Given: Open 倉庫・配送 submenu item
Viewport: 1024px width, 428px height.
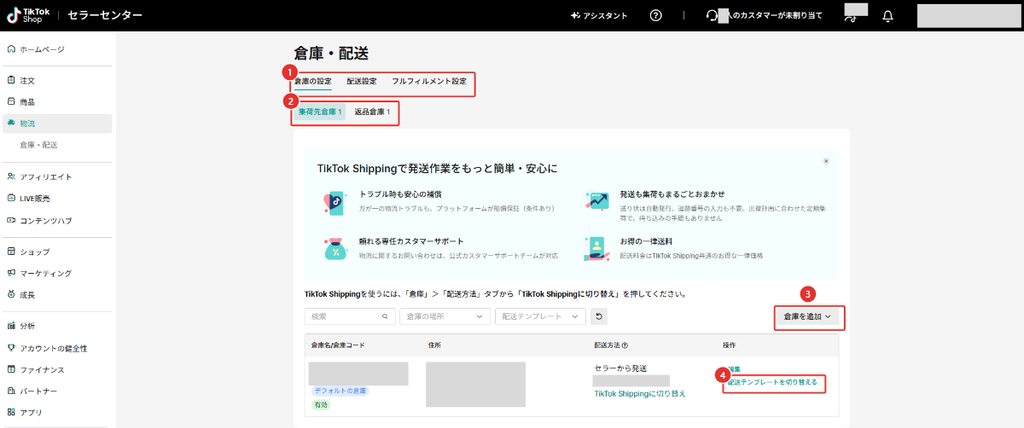Looking at the screenshot, I should (39, 145).
